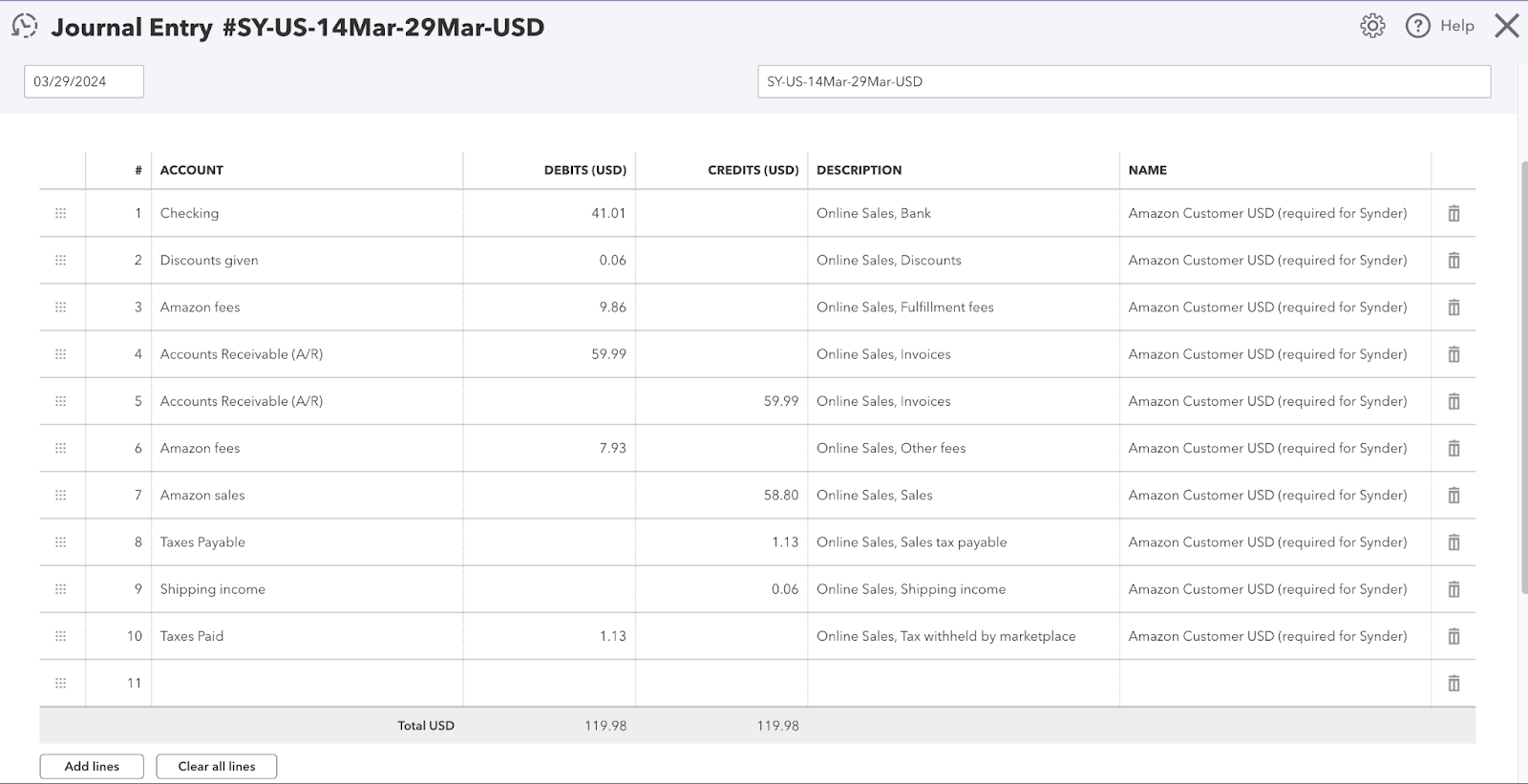
Task: Delete line 5 Accounts Receivable credit row
Action: (x=1454, y=401)
